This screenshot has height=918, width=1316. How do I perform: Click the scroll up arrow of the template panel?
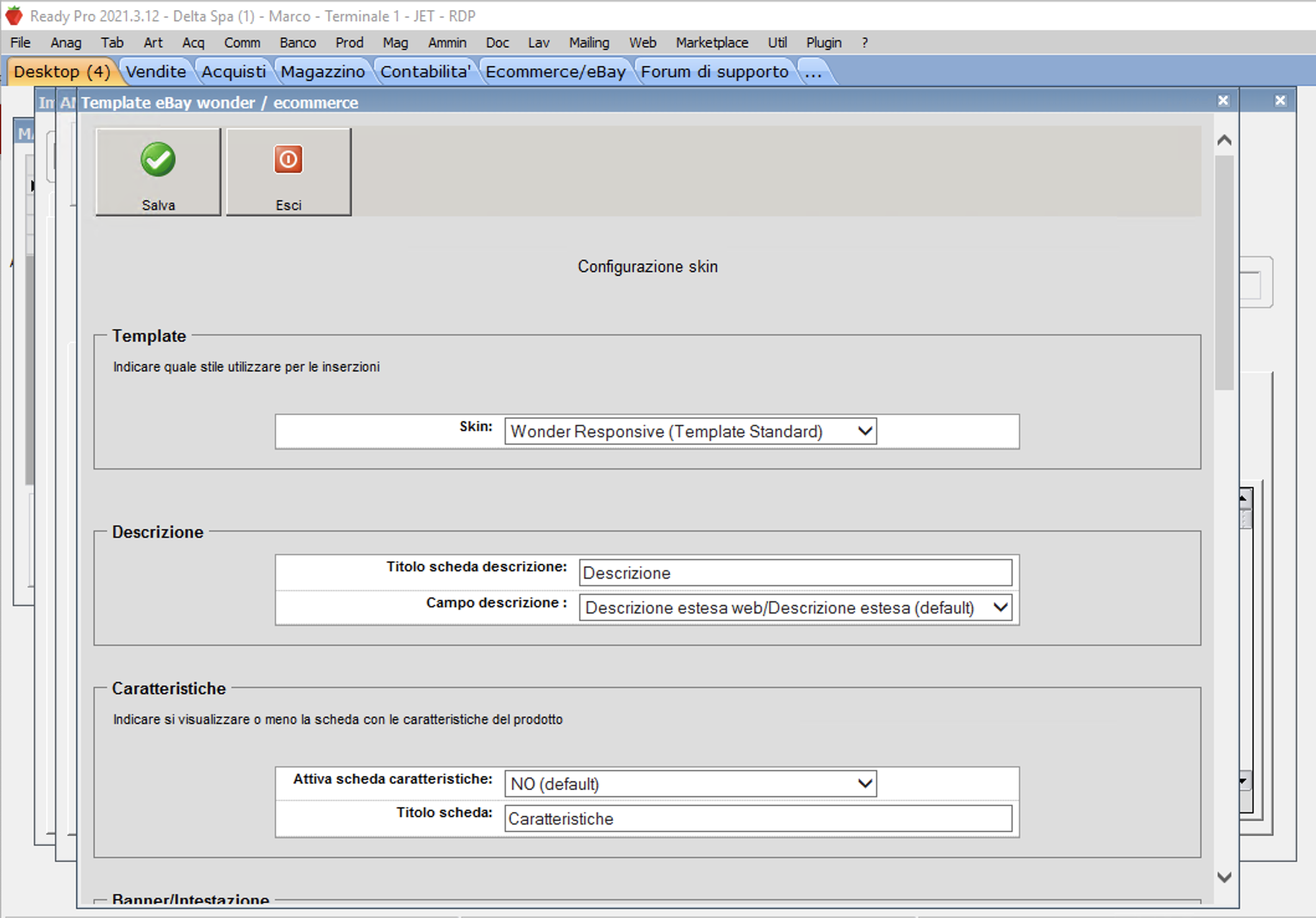1224,140
